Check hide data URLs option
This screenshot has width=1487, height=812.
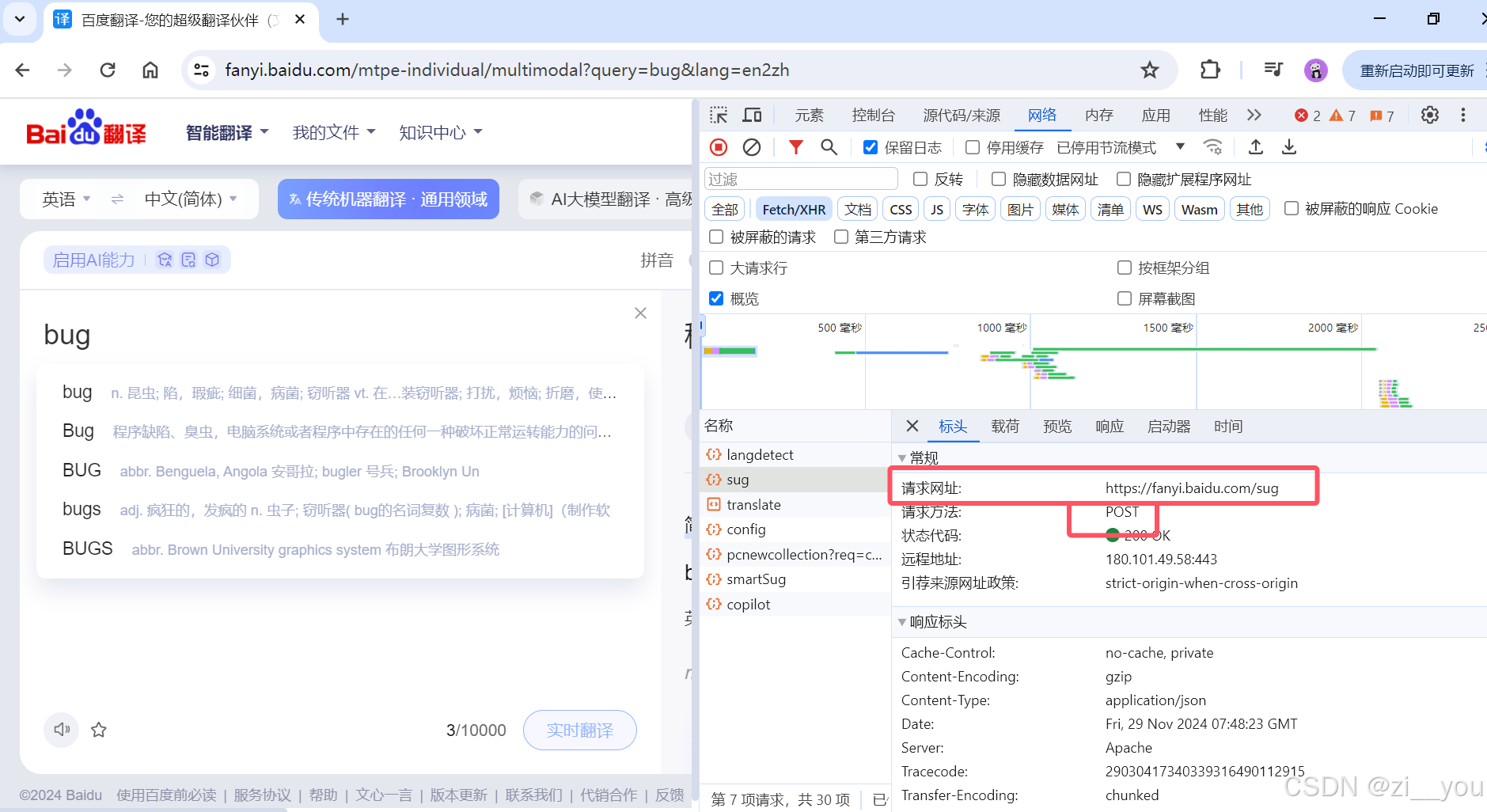click(x=999, y=179)
